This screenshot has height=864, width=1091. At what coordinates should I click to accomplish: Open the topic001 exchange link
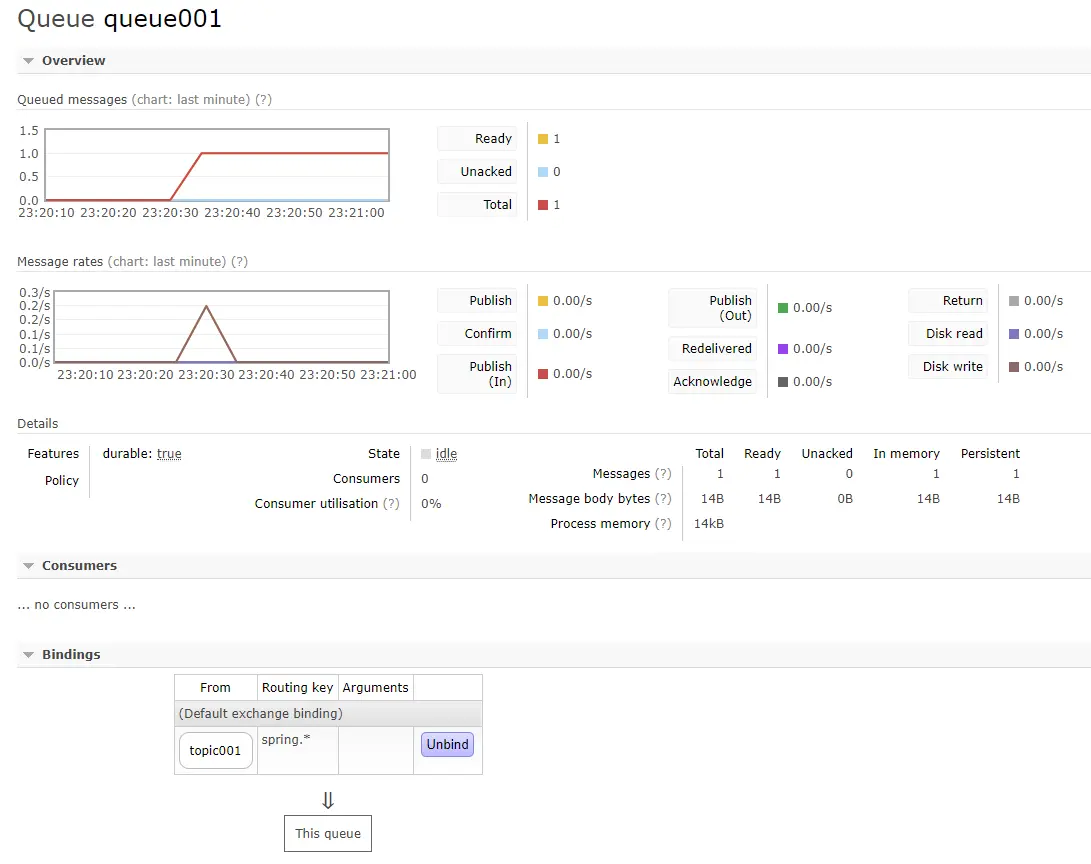215,751
